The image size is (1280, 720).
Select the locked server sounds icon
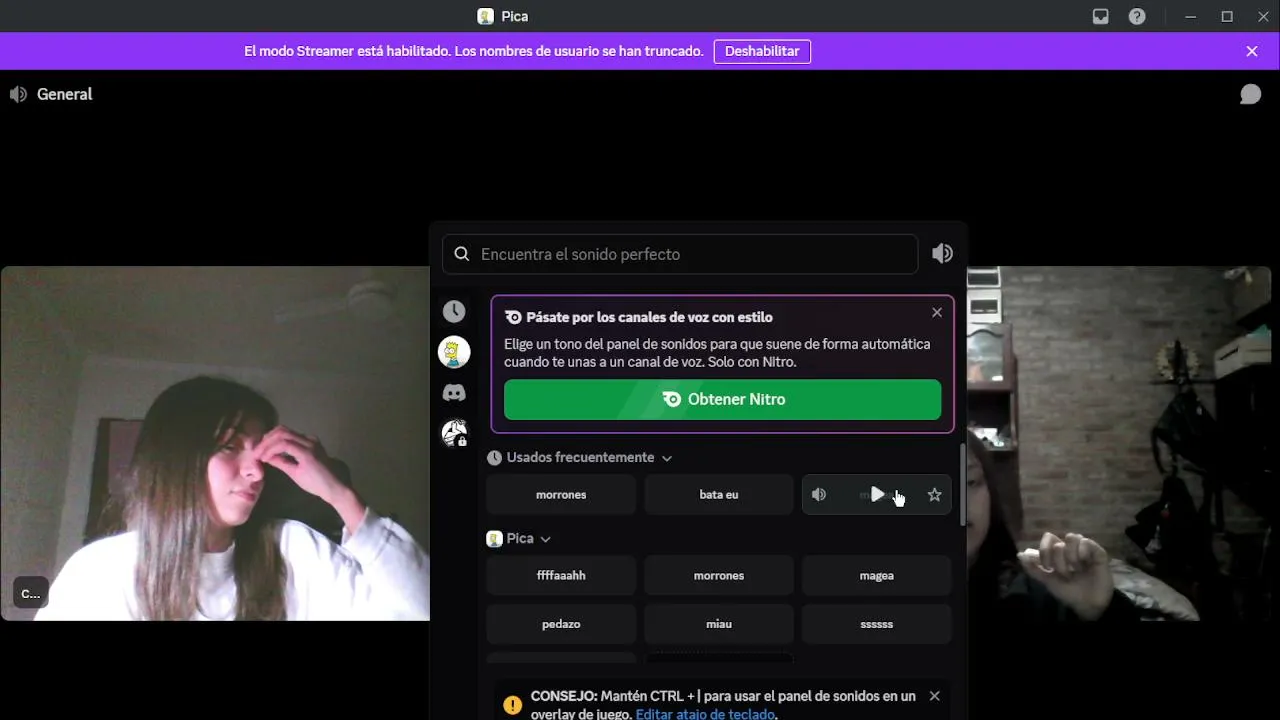tap(455, 433)
